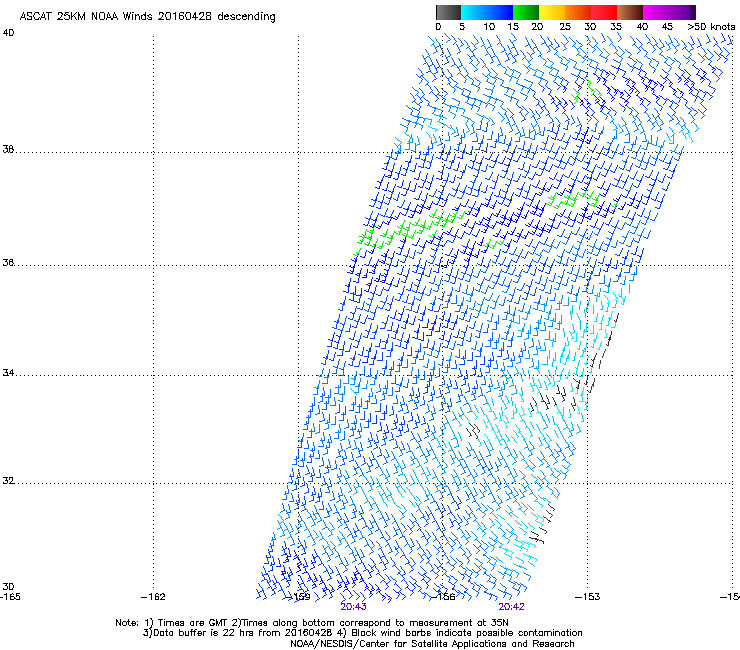
Task: Click the brown 35-40 knots legend segment
Action: point(630,12)
